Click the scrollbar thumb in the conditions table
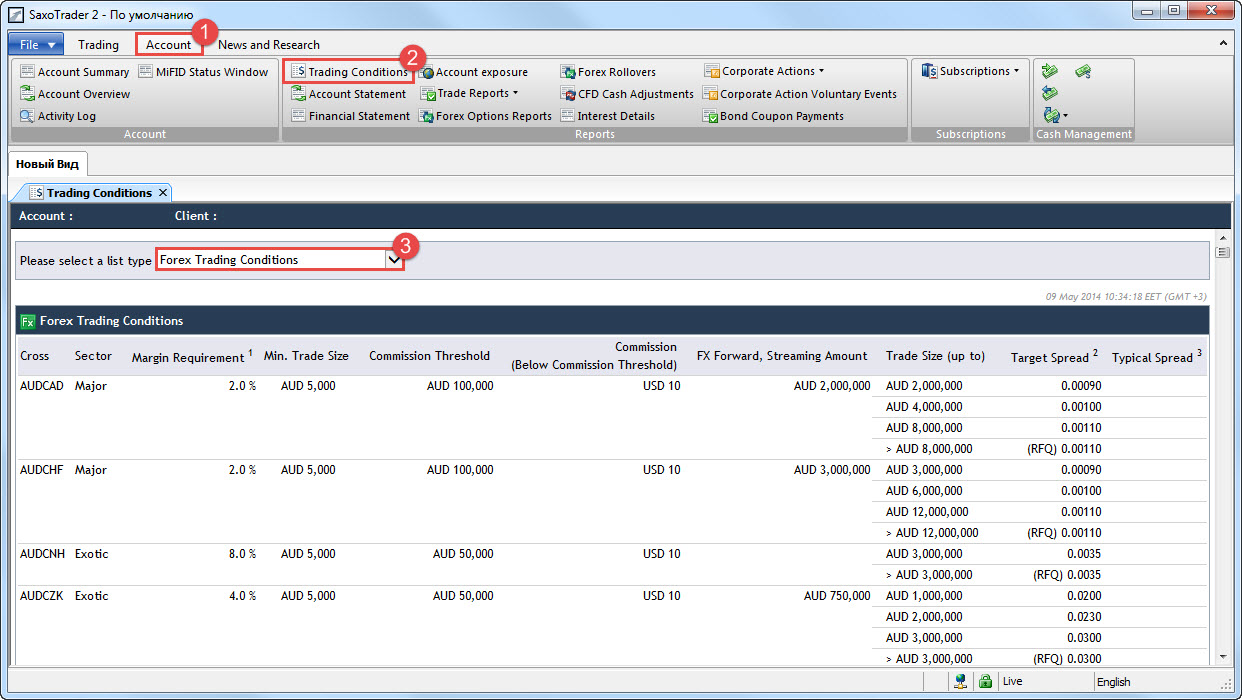 [1222, 253]
